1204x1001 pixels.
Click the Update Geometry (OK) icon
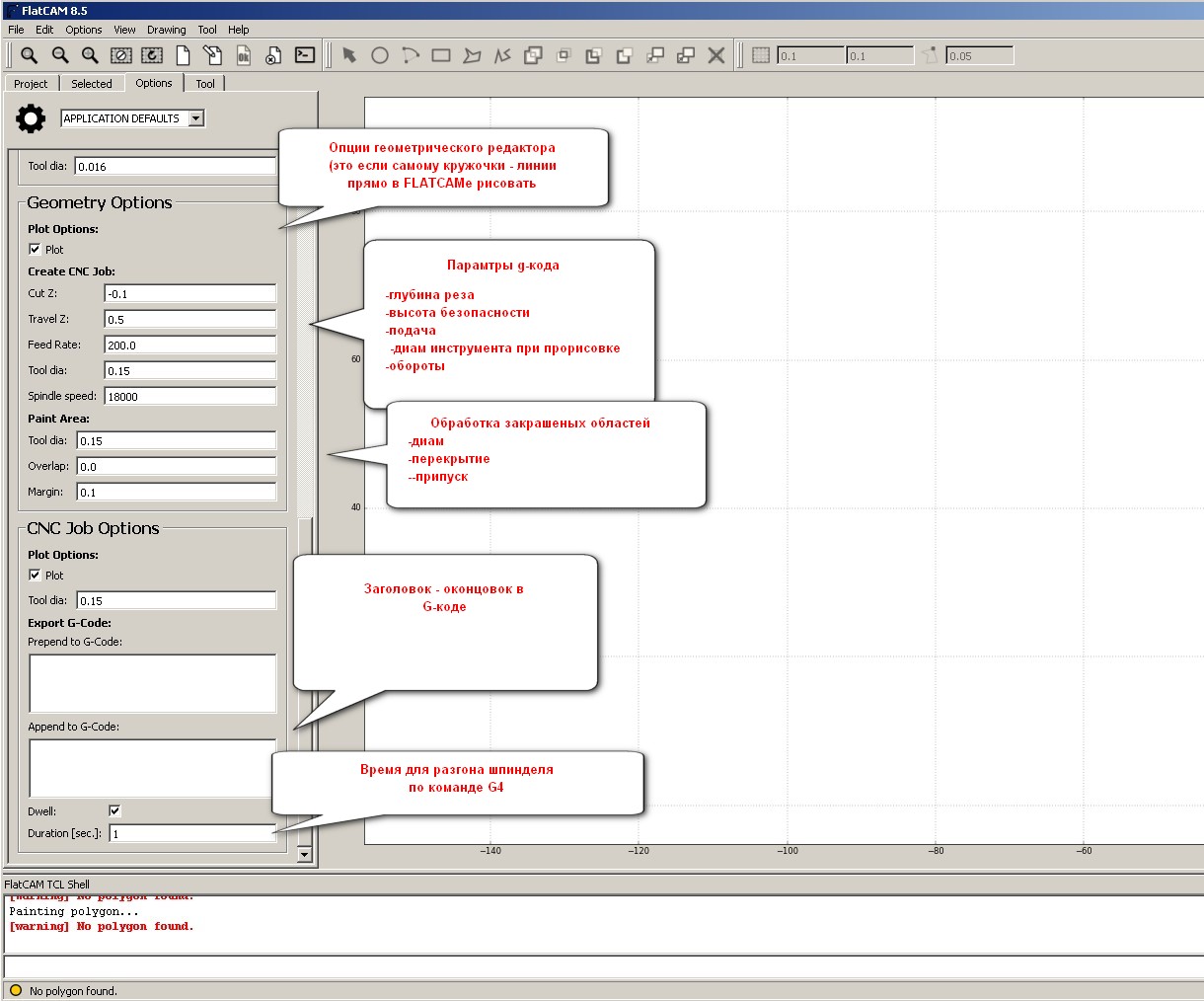pyautogui.click(x=244, y=55)
